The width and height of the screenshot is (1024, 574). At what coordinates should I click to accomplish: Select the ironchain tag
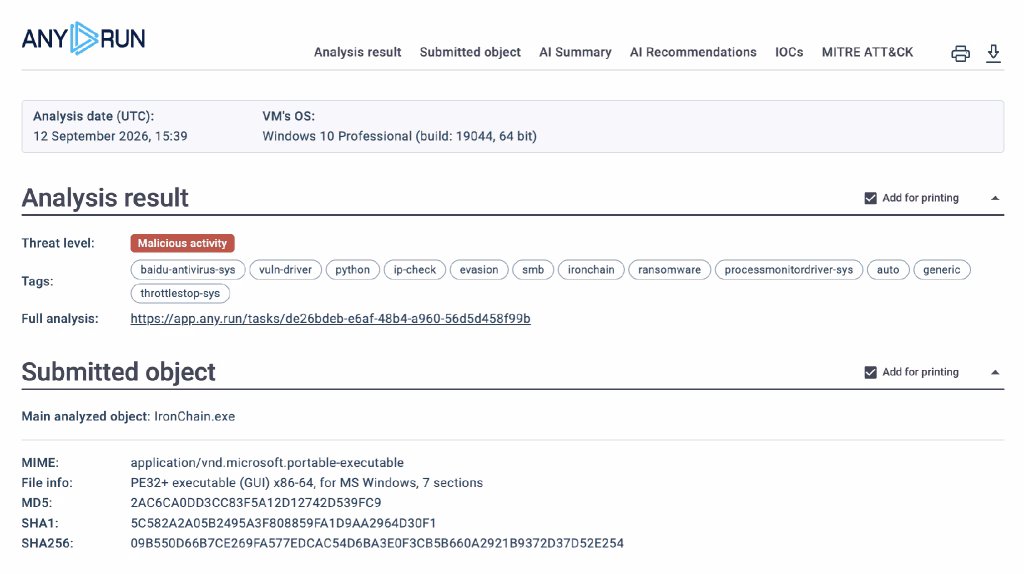click(x=591, y=270)
